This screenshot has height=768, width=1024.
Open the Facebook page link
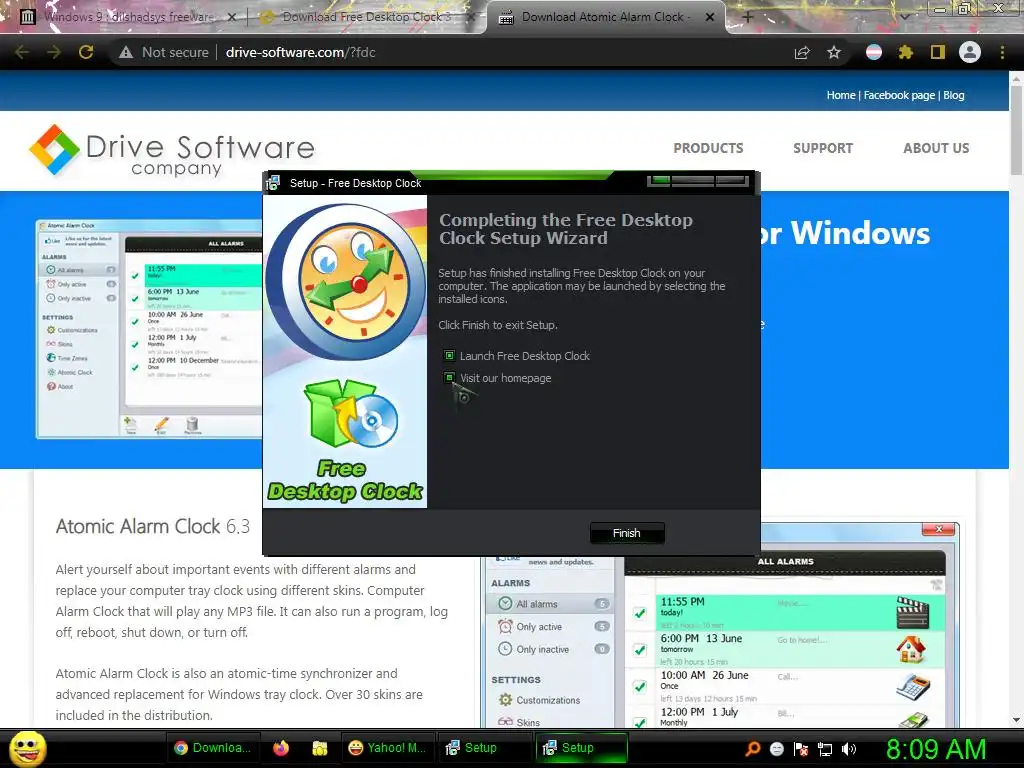(x=899, y=95)
